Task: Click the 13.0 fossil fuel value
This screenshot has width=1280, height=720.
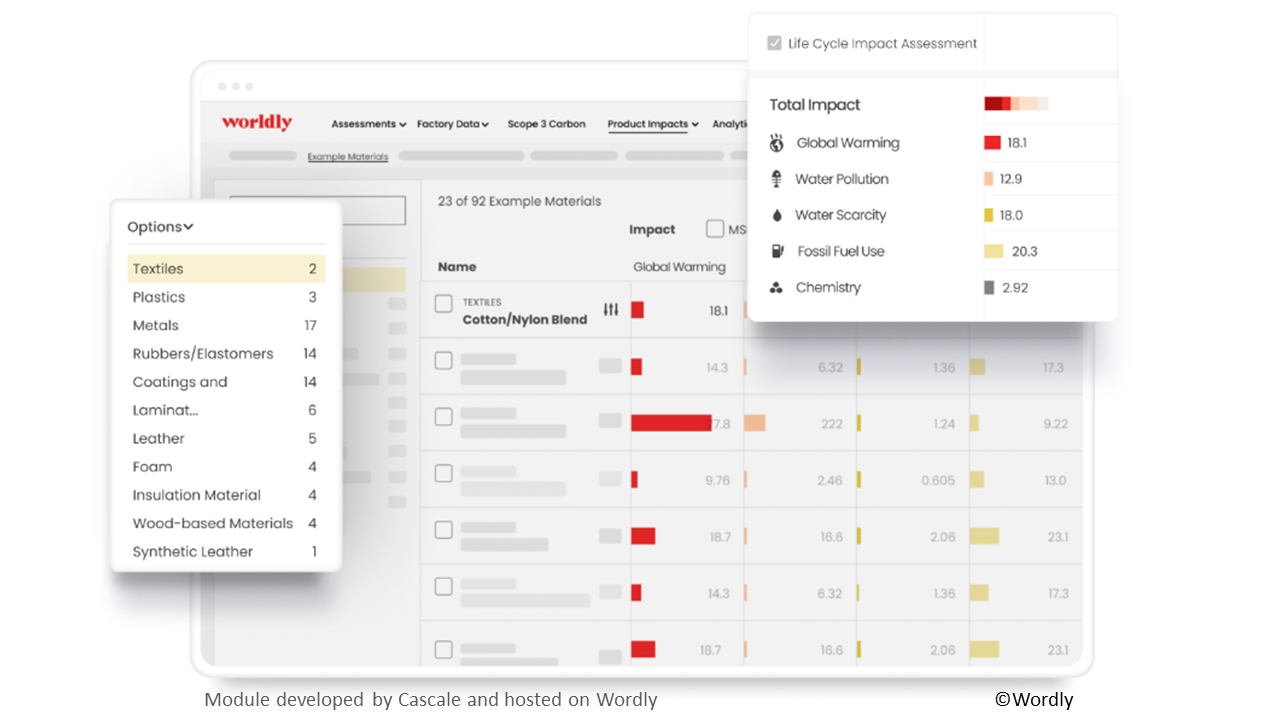Action: (x=1055, y=481)
